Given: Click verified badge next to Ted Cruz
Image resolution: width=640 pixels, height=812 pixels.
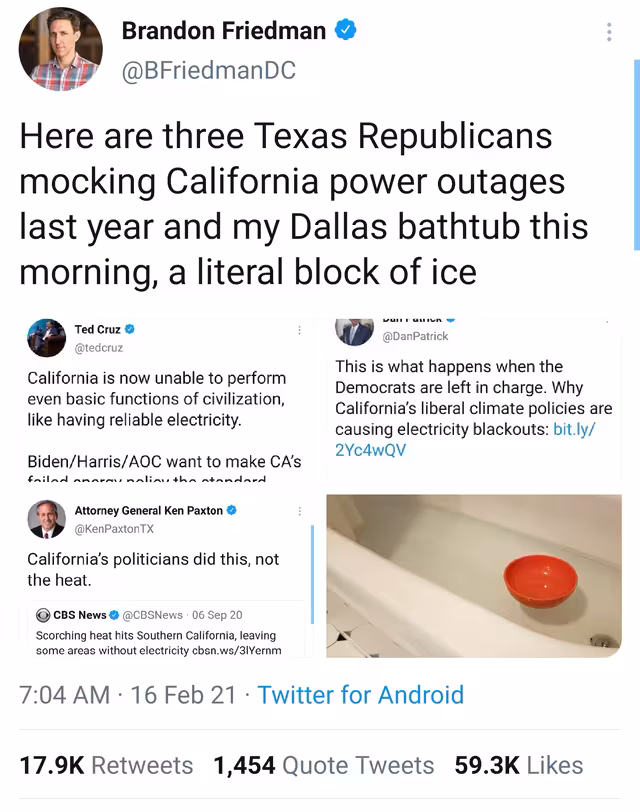Looking at the screenshot, I should coord(130,329).
